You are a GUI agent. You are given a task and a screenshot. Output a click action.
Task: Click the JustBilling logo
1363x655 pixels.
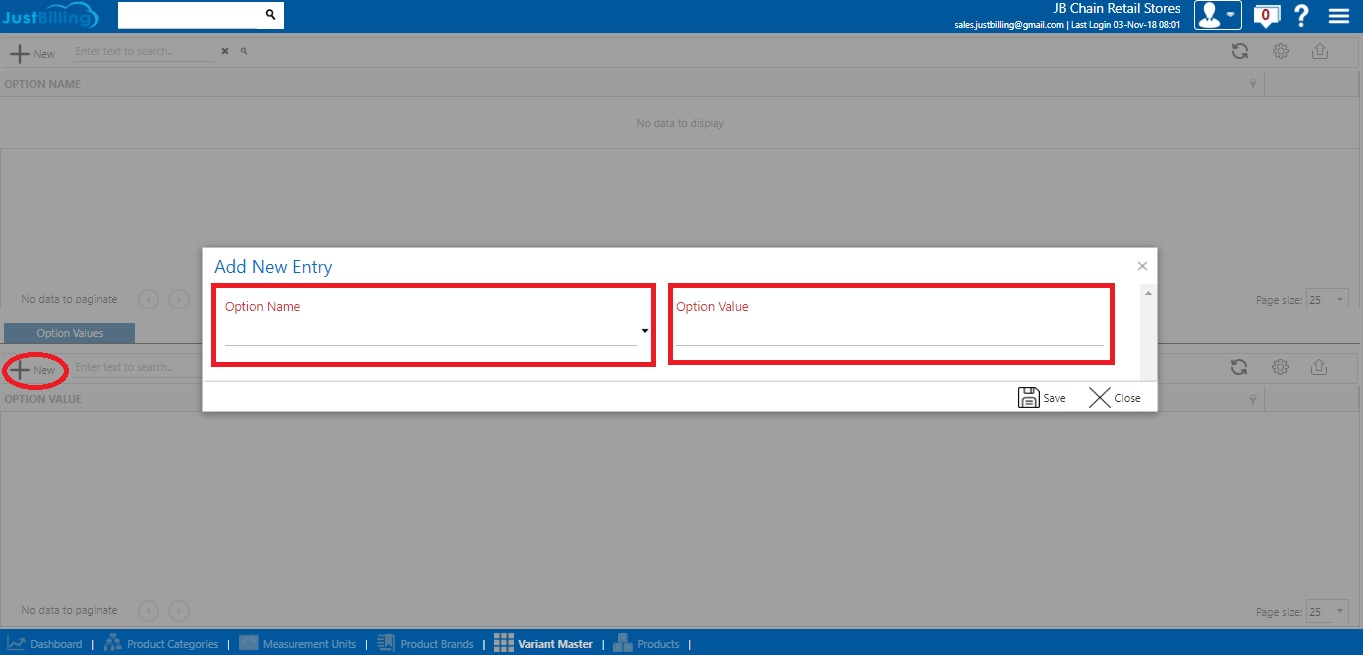click(50, 15)
